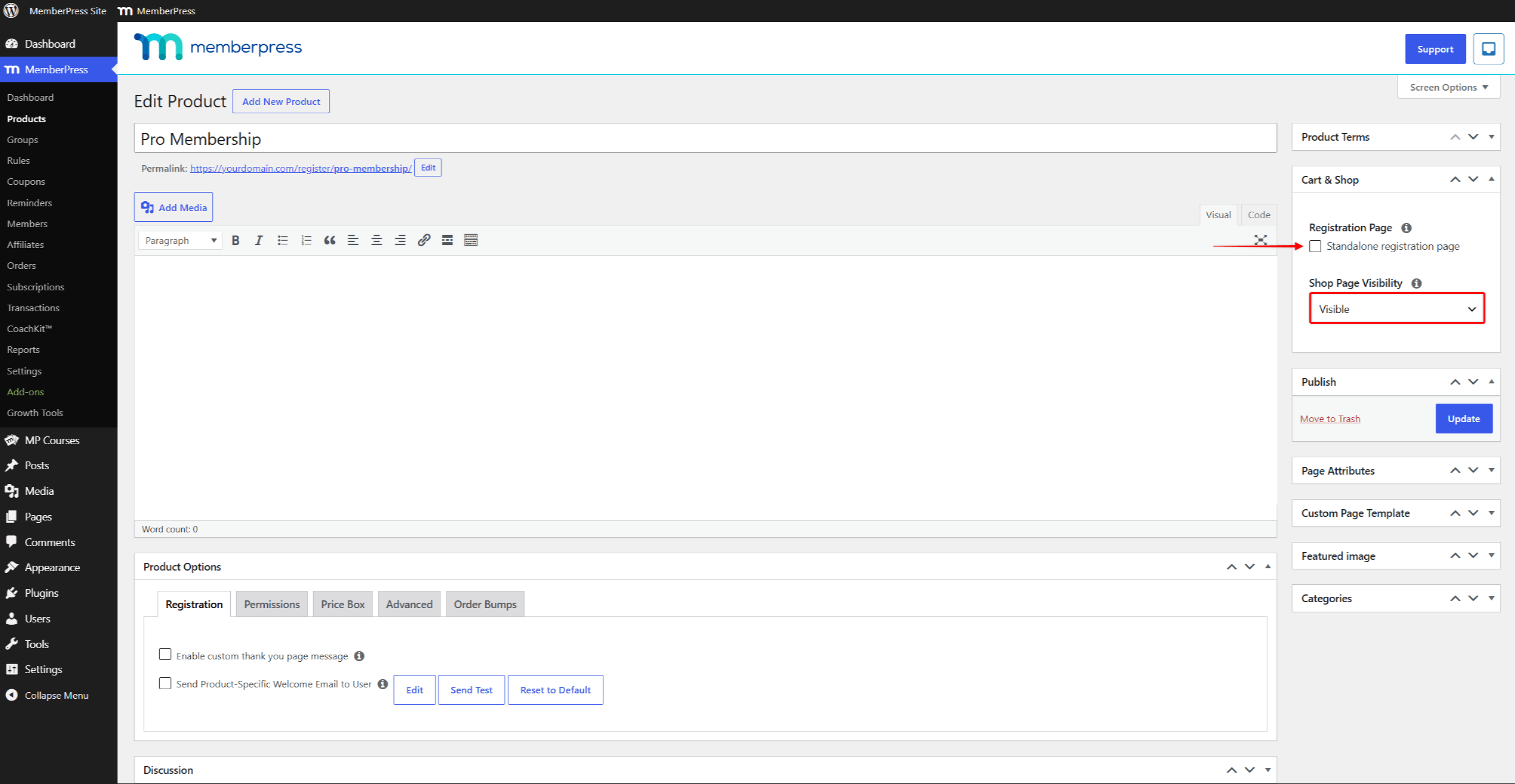Open Coupons in MemberPress submenu

pyautogui.click(x=26, y=182)
